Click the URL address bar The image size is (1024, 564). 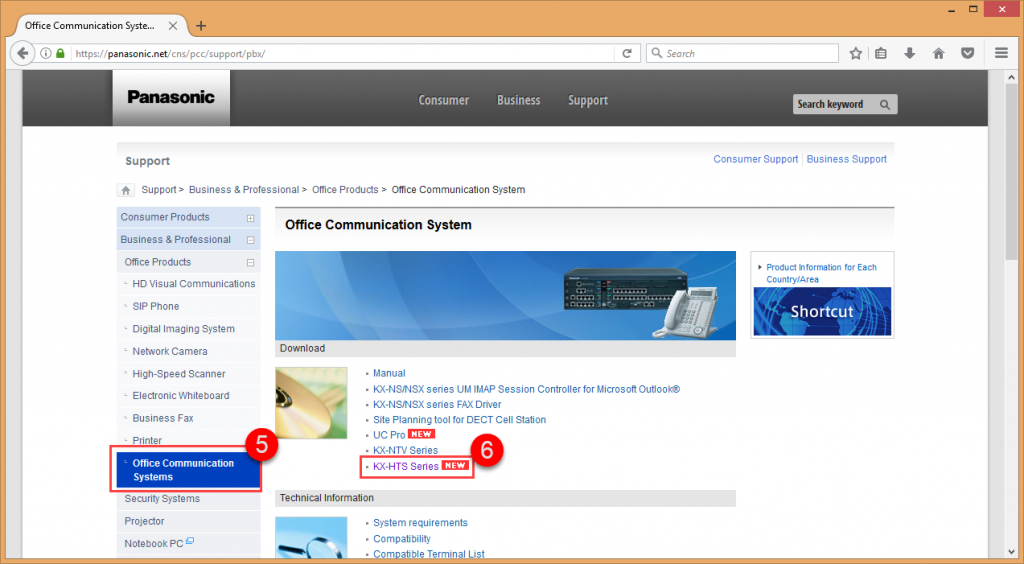[343, 54]
